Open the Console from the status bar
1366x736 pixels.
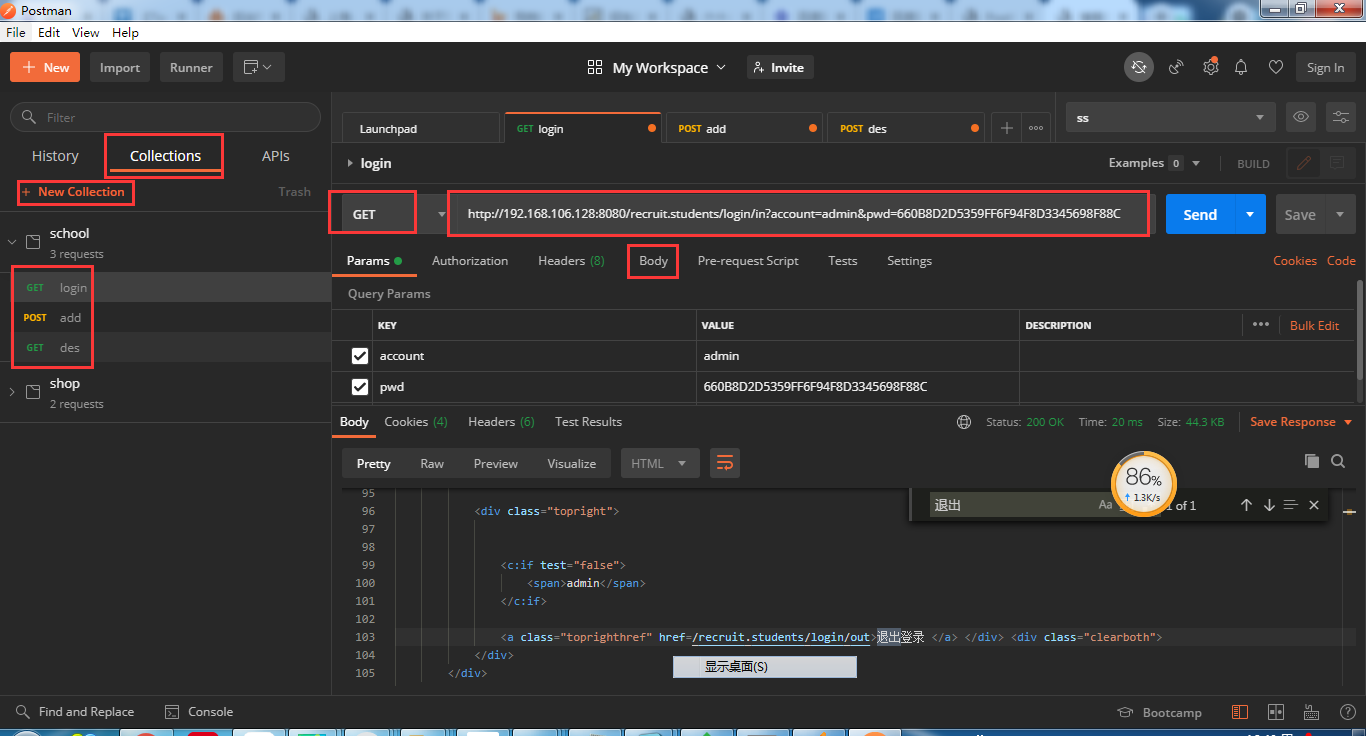click(199, 712)
